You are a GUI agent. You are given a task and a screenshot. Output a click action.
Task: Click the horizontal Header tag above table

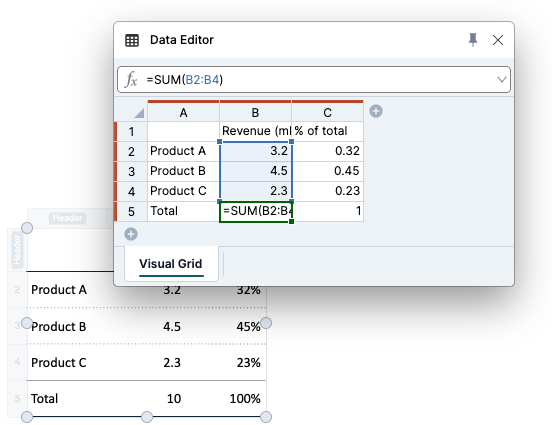tap(67, 218)
